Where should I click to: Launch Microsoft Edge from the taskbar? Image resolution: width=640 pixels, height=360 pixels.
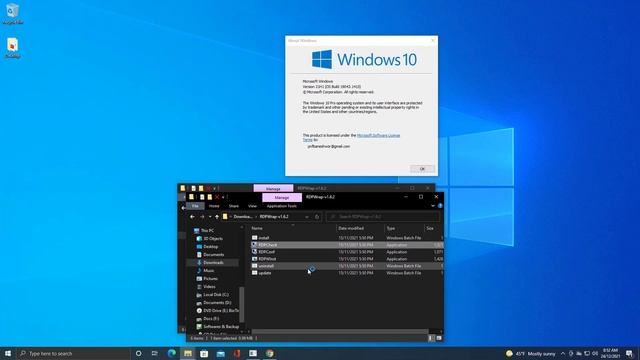(171, 353)
